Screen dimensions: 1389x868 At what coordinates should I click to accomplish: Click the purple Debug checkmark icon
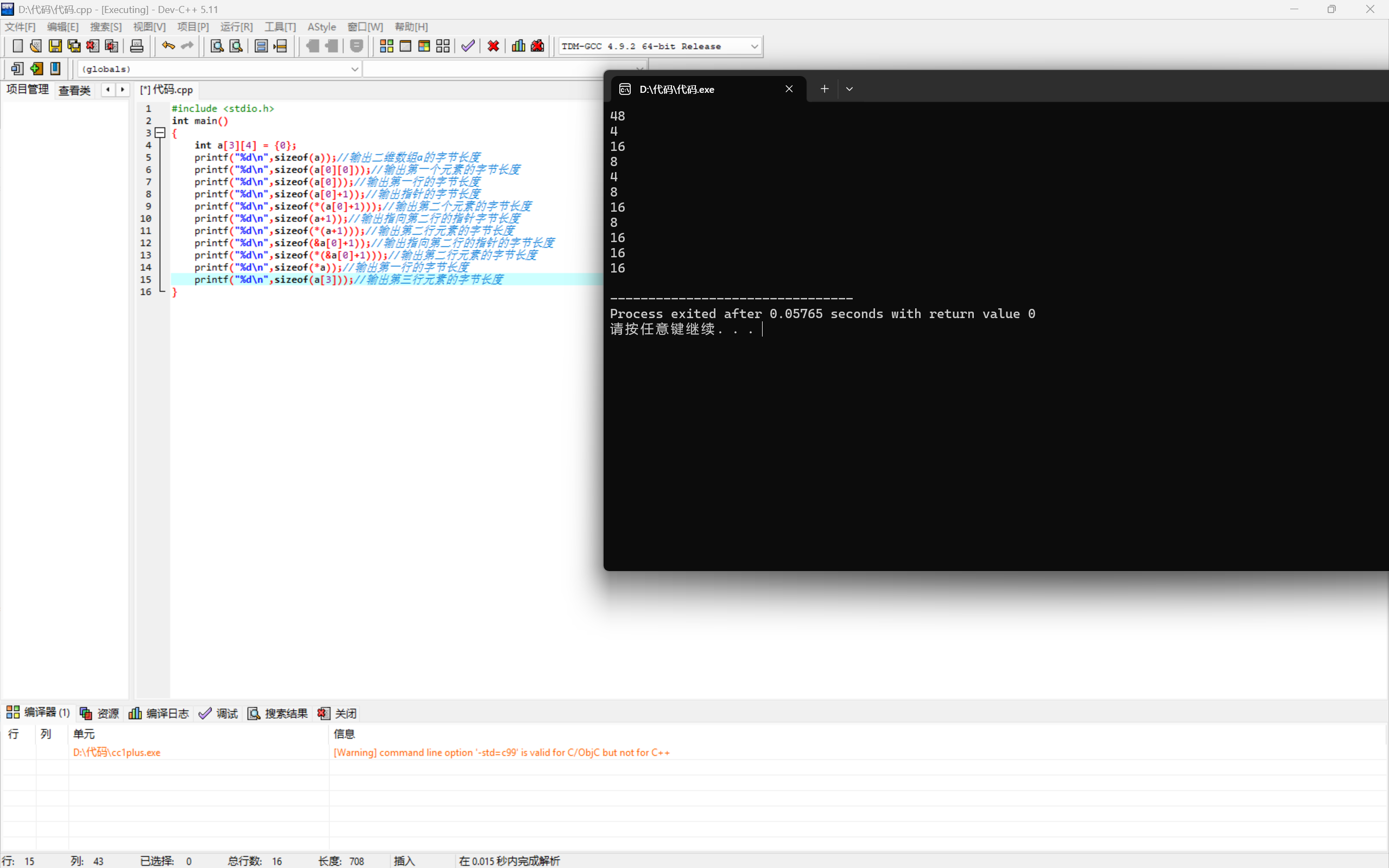point(468,46)
